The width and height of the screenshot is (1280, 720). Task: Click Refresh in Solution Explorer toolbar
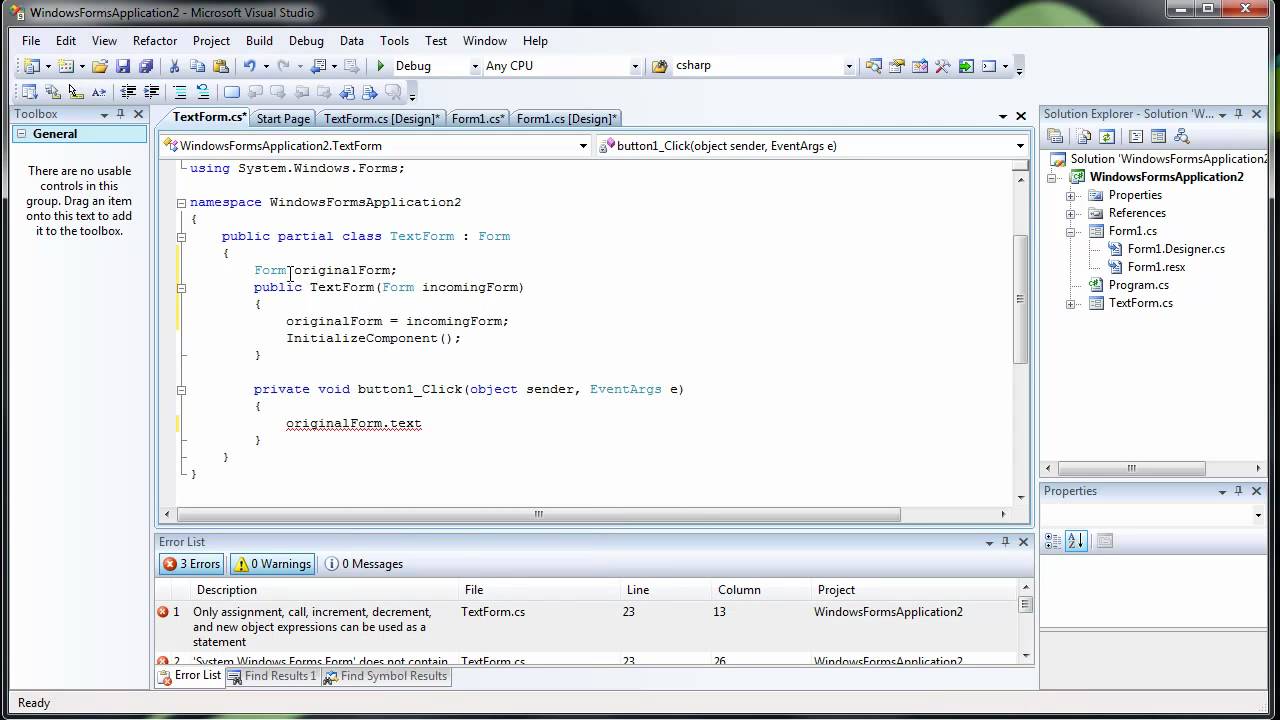point(1107,136)
